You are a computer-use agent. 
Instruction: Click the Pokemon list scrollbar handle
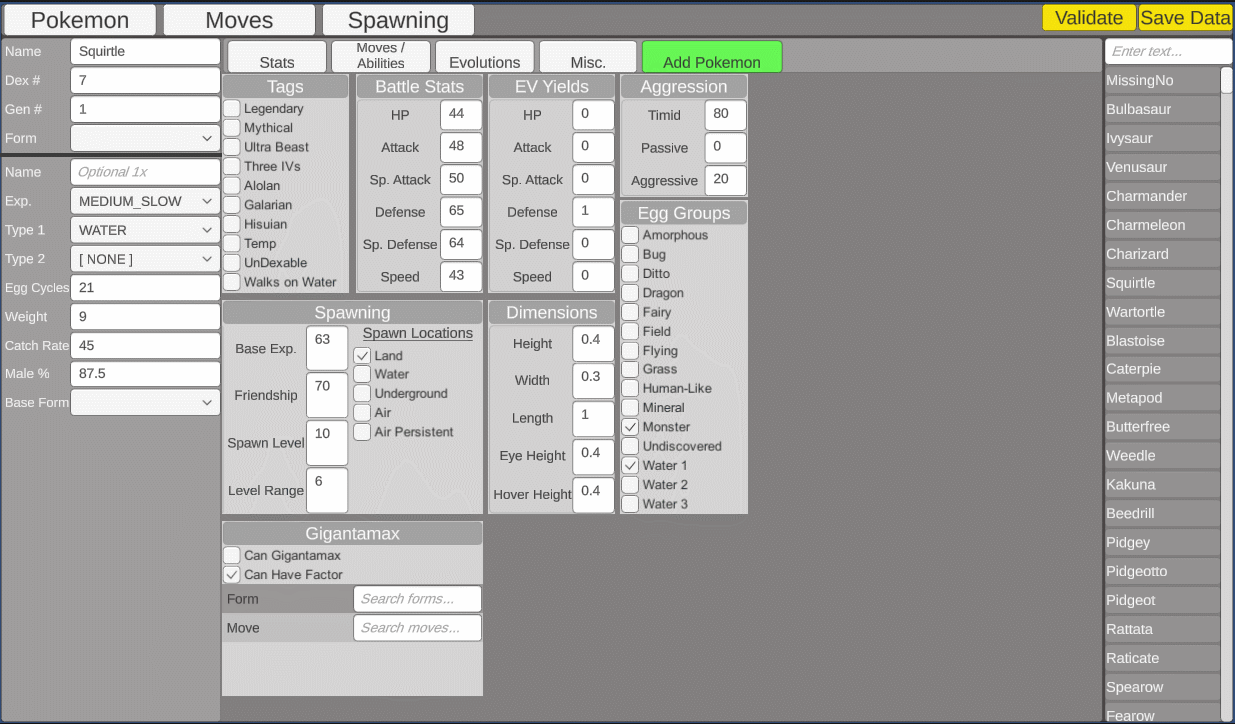point(1226,81)
